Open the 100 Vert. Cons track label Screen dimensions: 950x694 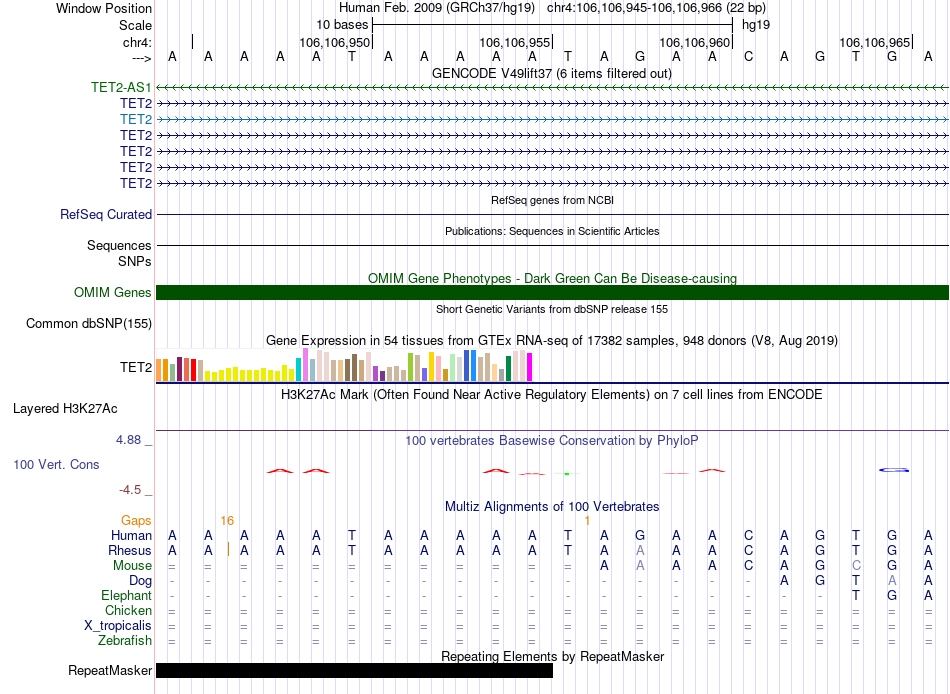(x=56, y=465)
